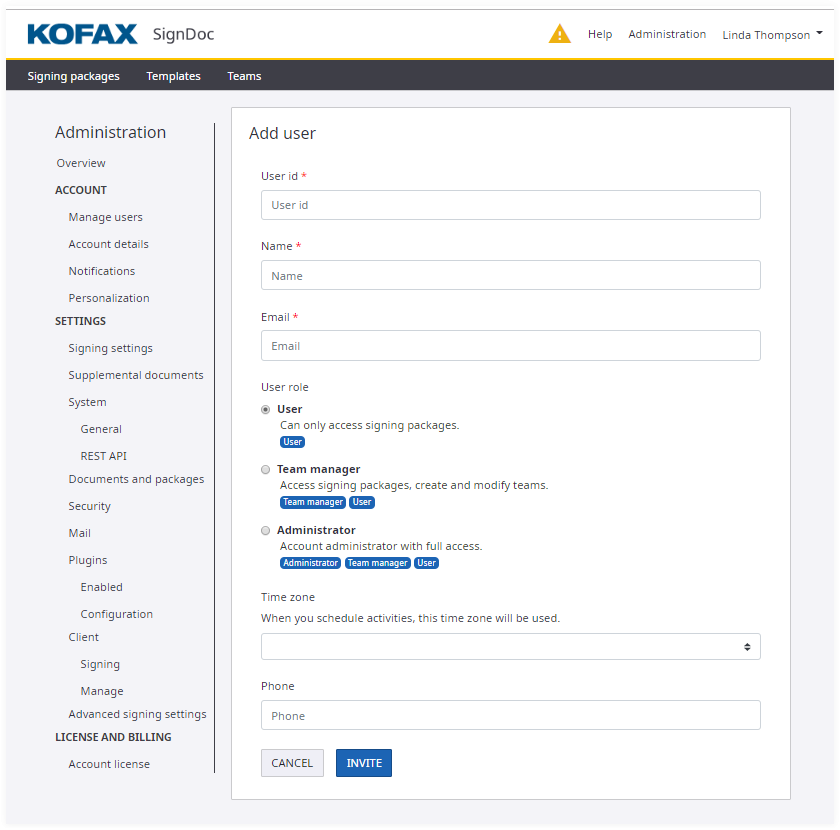Click the Cancel button
Screen dimensions: 840x830
click(292, 763)
